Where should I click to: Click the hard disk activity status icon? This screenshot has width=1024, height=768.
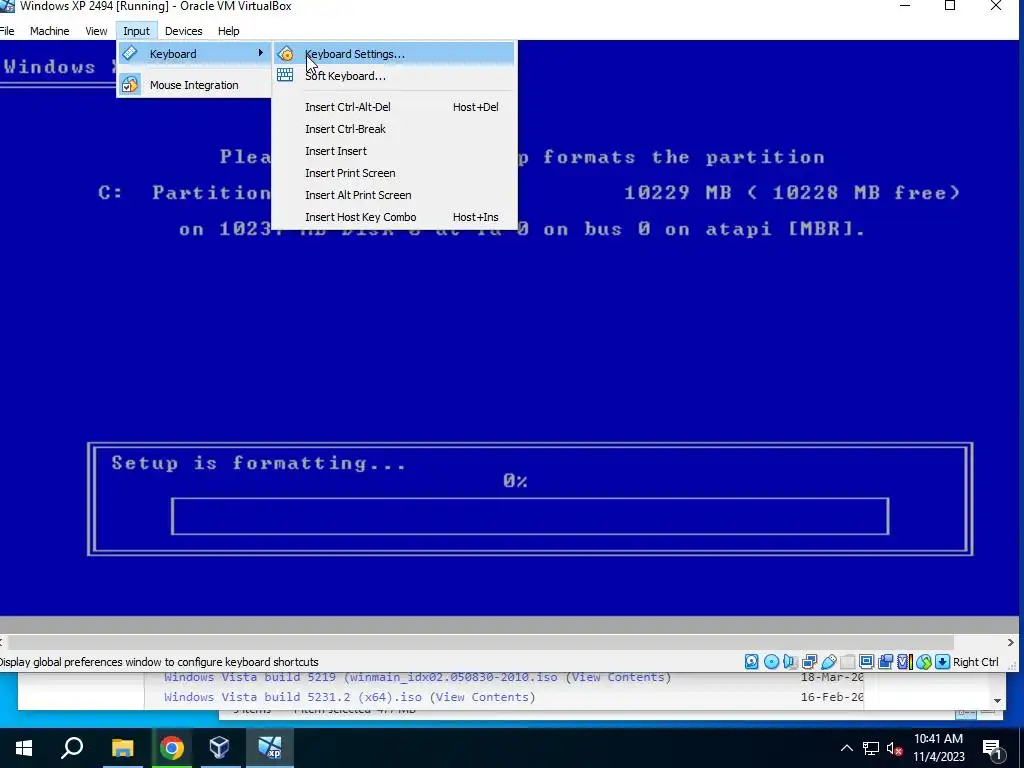pyautogui.click(x=752, y=662)
